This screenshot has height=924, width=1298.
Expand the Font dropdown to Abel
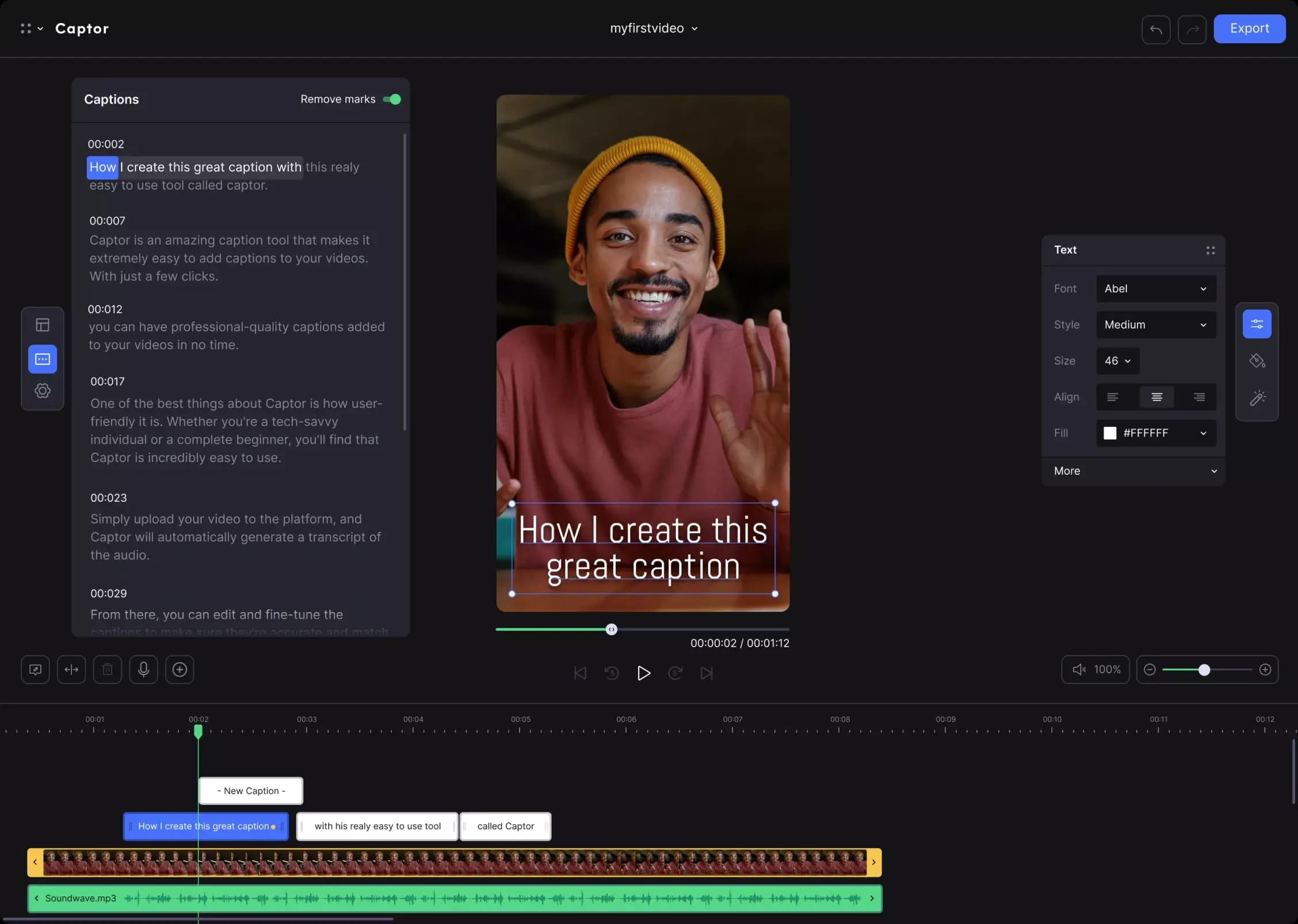pos(1156,289)
